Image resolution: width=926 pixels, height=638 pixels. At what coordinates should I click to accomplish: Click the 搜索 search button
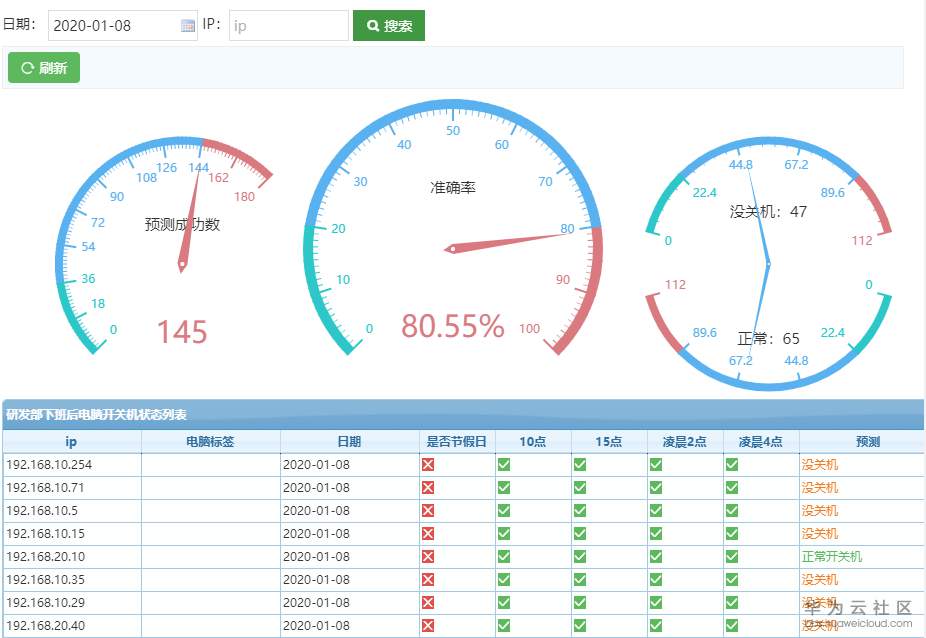(389, 25)
